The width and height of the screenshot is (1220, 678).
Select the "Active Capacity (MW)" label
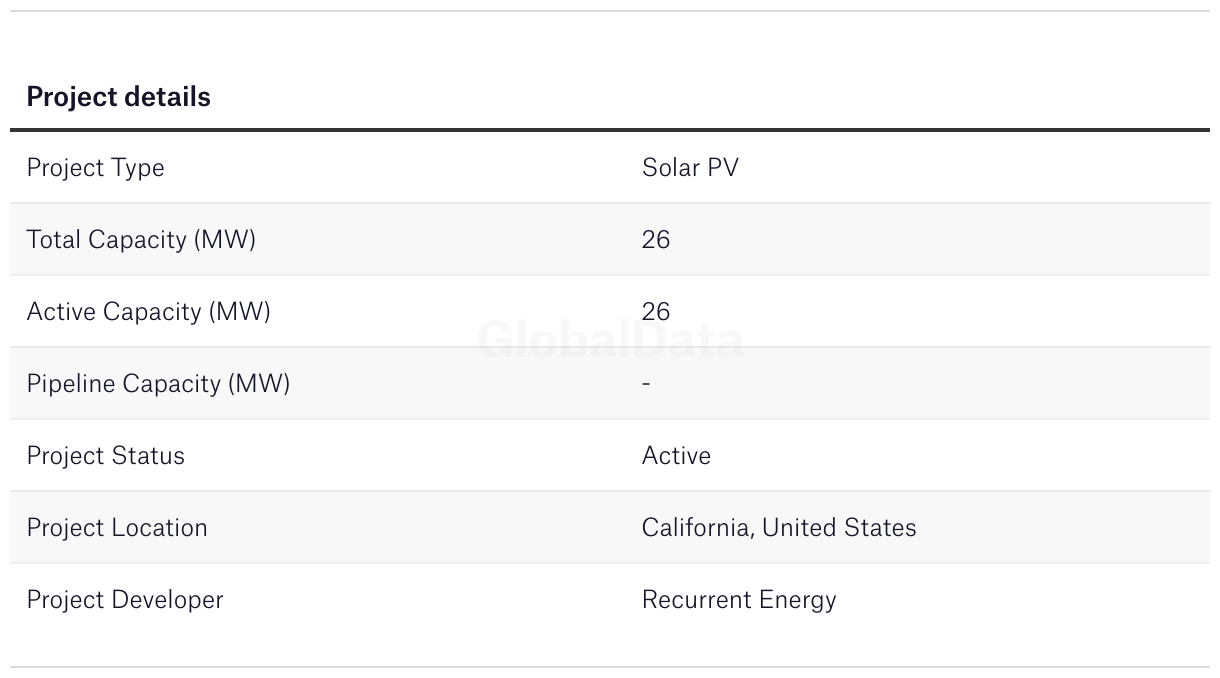point(148,312)
